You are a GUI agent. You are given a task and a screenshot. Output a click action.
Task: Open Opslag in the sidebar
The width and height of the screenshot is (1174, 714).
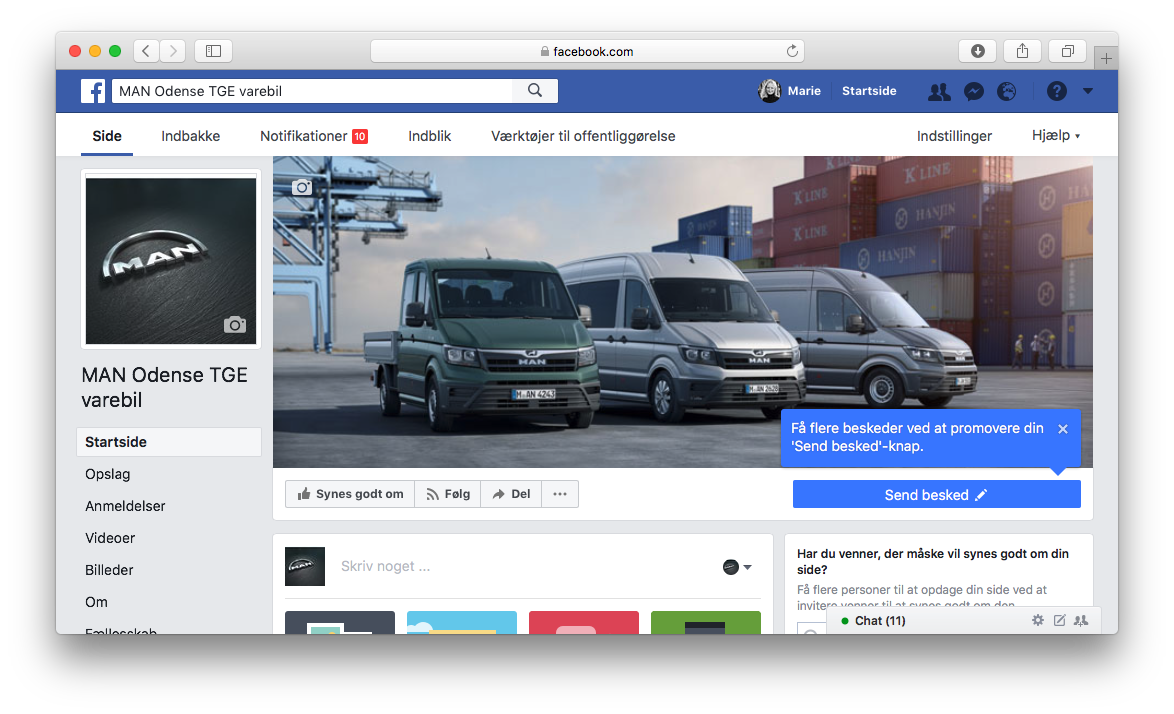click(108, 475)
